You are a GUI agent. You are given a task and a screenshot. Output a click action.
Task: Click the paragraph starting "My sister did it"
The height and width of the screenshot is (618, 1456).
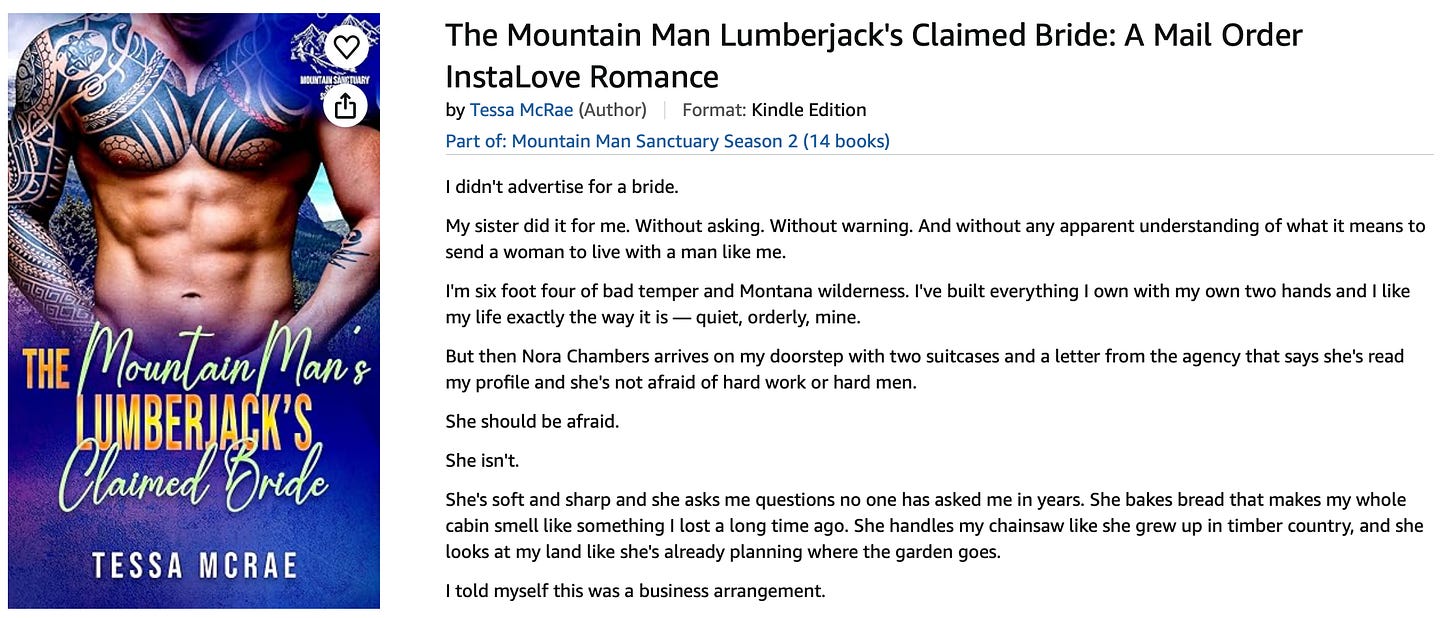[x=935, y=239]
